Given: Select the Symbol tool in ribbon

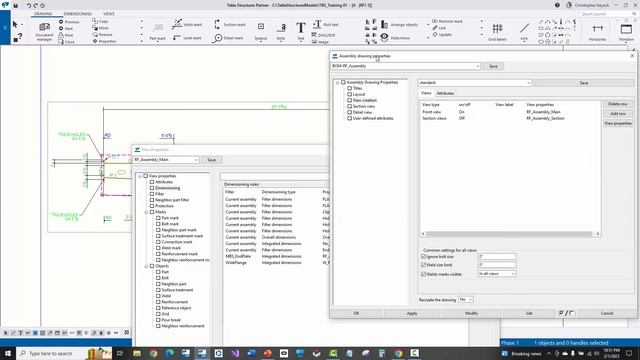Looking at the screenshot, I should click(261, 31).
